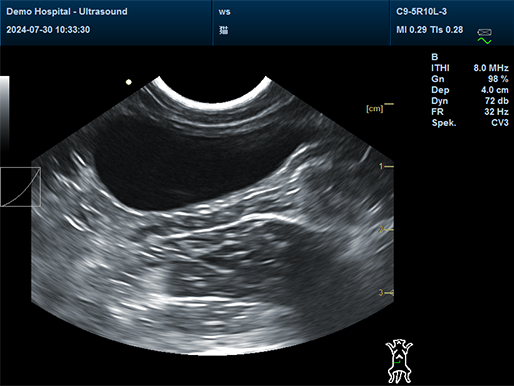Click the 8.0 MHz frequency value
Screen dimensions: 514x386
(491, 68)
